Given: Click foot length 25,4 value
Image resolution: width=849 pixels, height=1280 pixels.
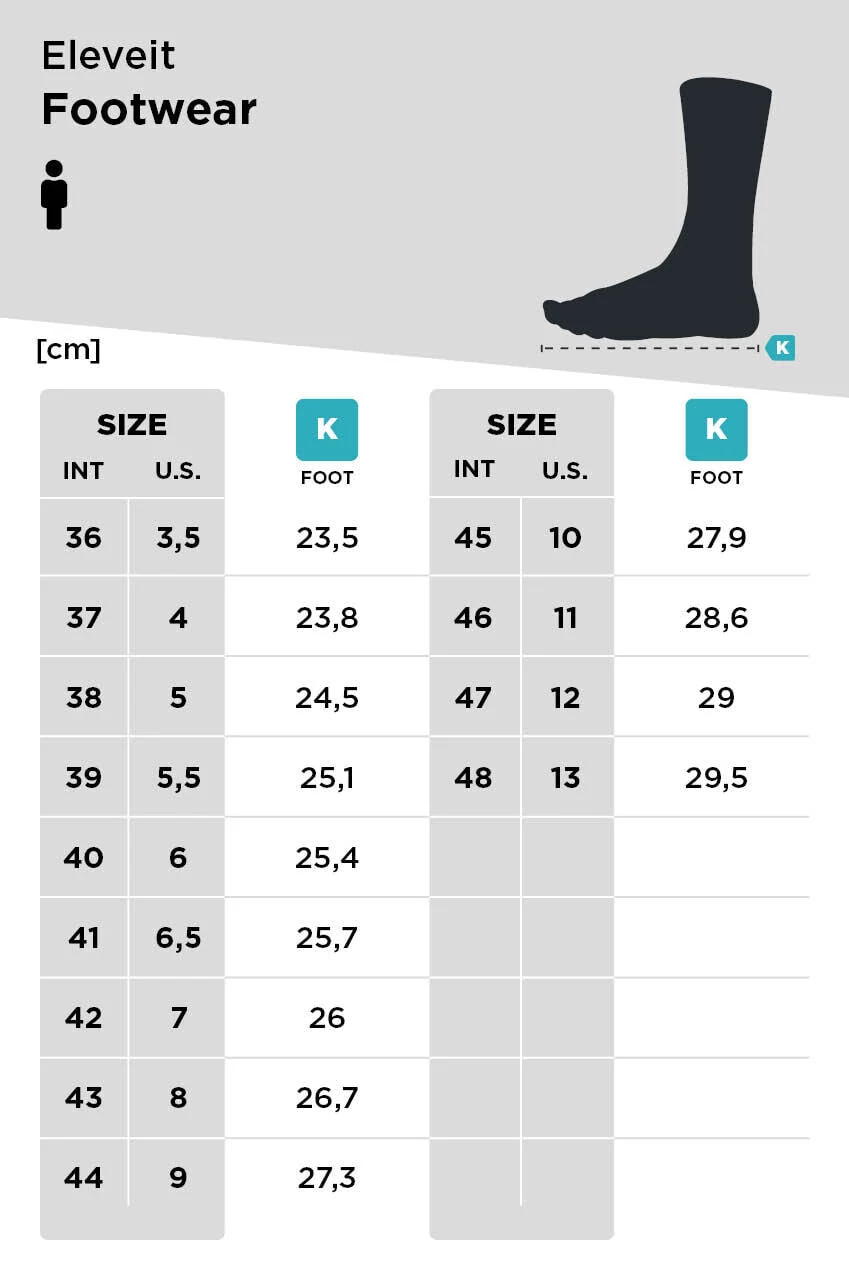Looking at the screenshot, I should tap(327, 857).
